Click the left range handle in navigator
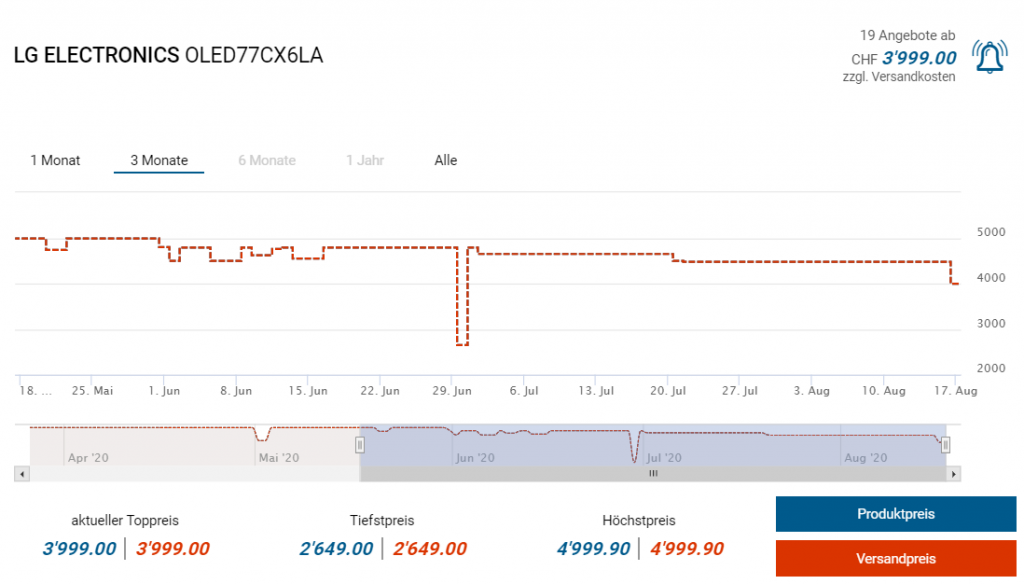 [360, 445]
